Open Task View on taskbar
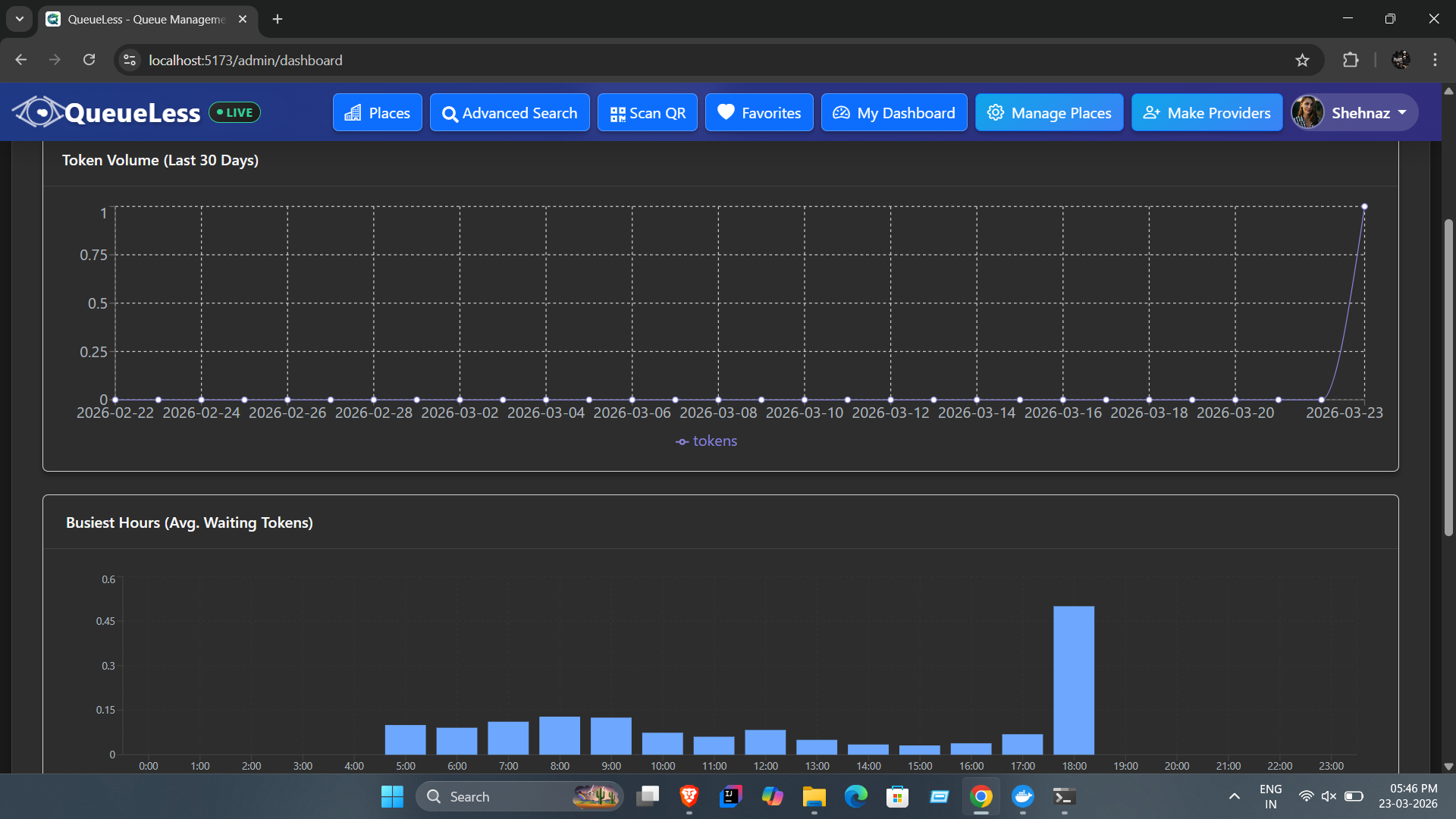 click(x=648, y=796)
